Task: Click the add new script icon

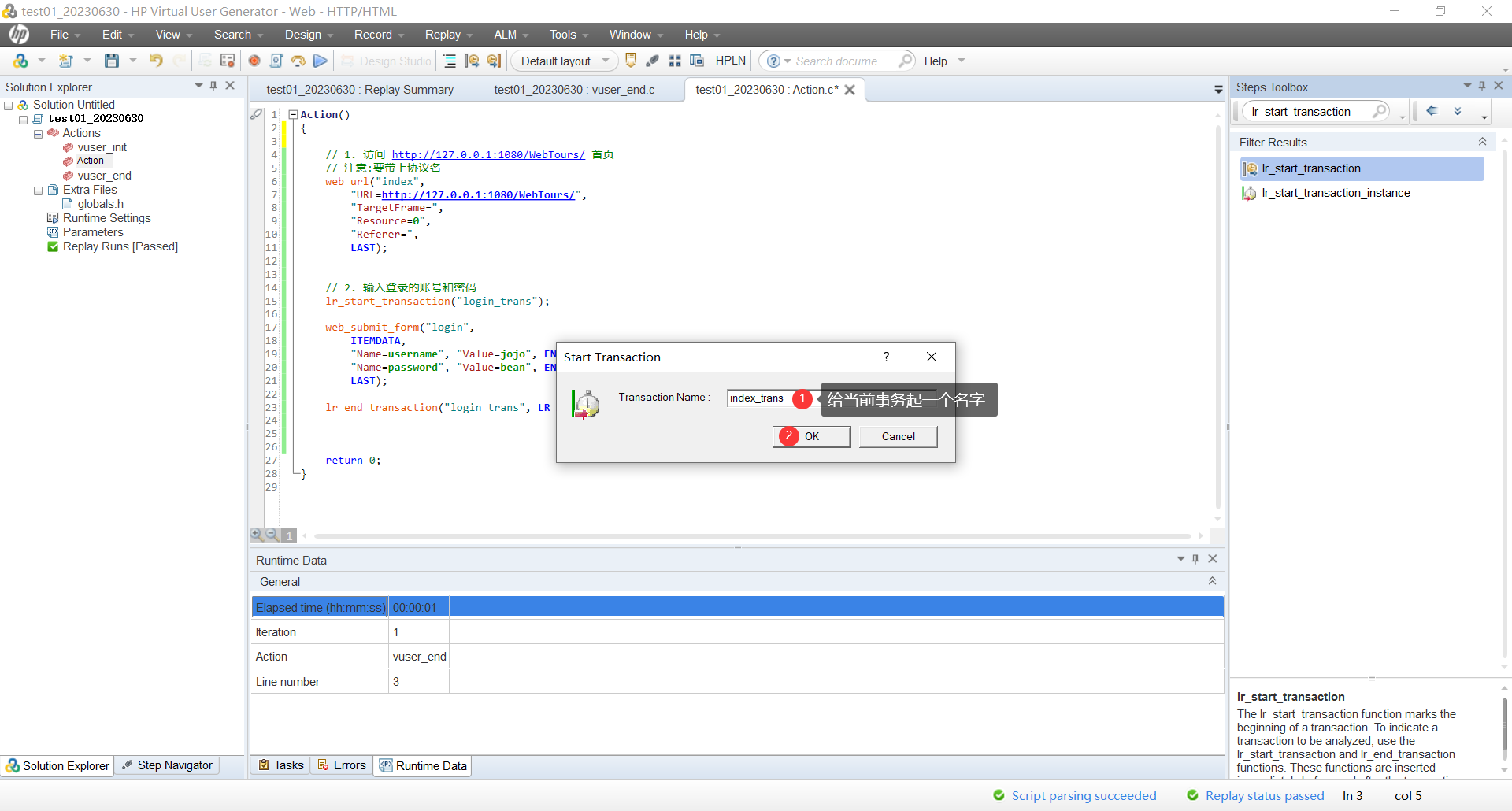Action: coord(66,61)
